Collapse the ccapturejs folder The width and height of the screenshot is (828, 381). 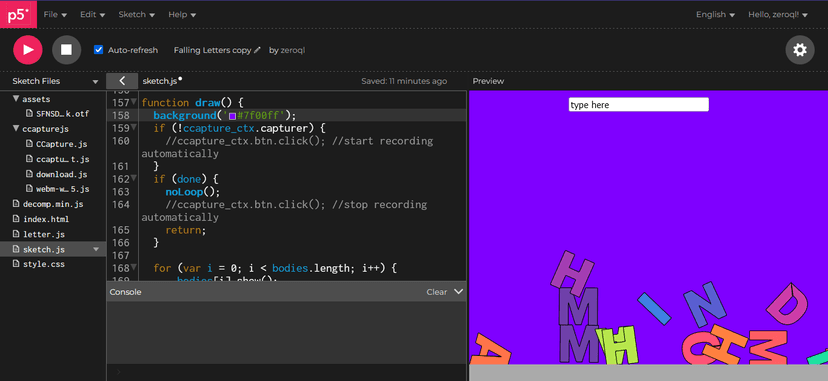point(16,129)
